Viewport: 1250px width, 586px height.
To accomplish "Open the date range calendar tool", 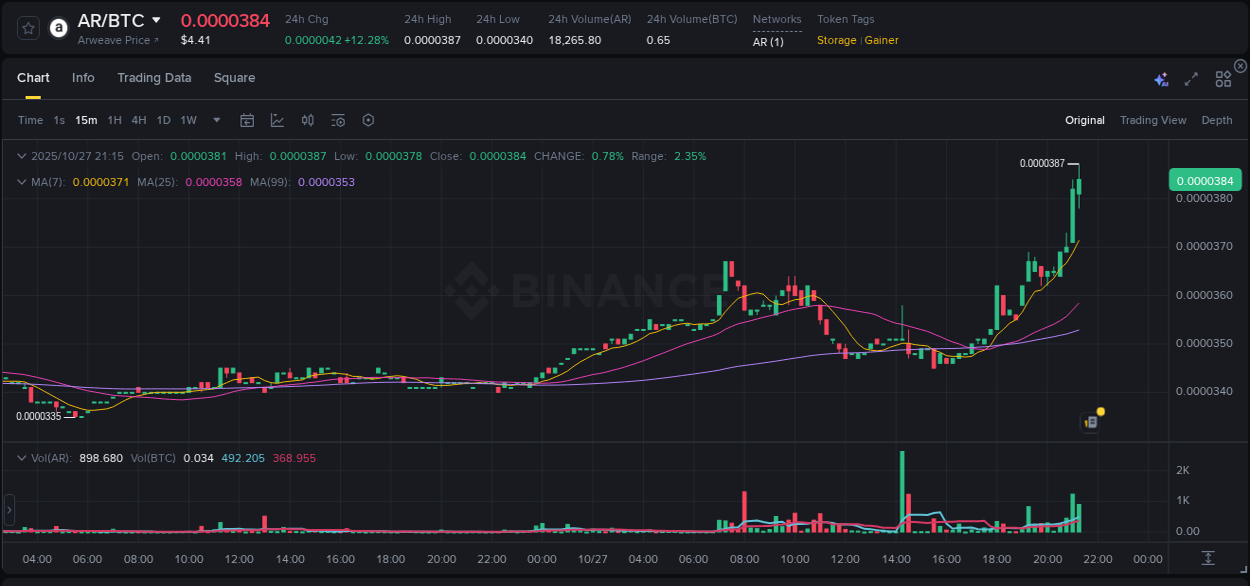I will click(x=247, y=120).
